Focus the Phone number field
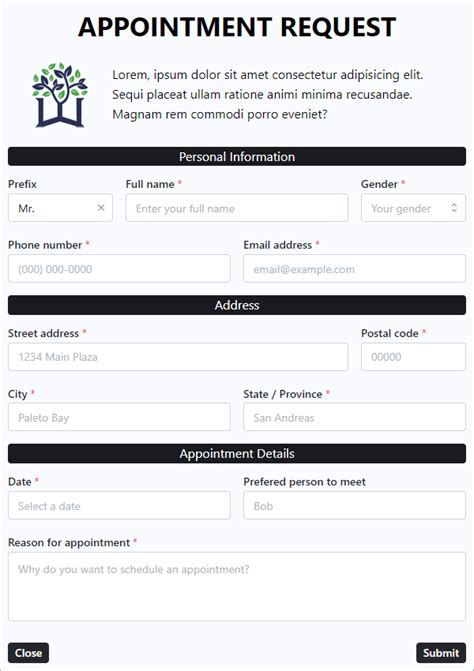Viewport: 474px width, 671px height. pyautogui.click(x=119, y=269)
